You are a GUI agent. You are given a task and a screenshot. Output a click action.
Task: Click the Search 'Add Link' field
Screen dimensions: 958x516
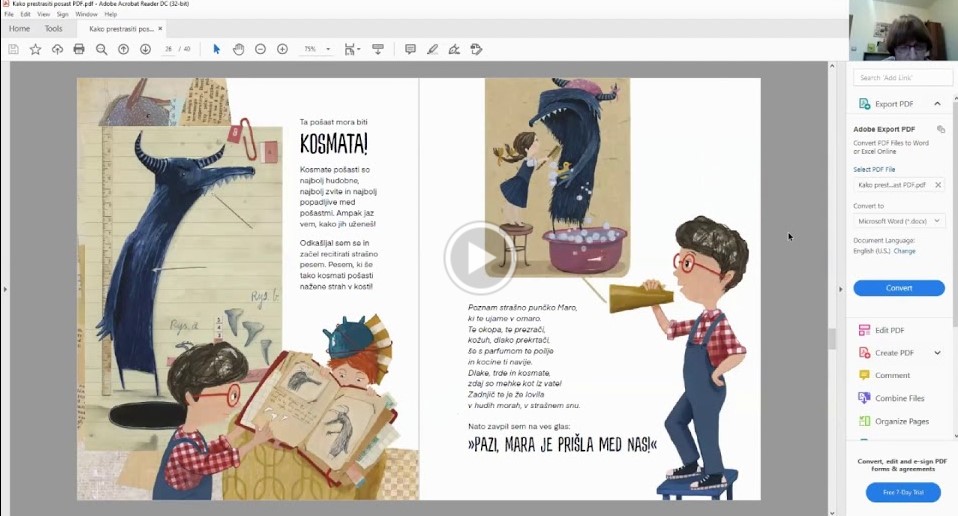[x=902, y=78]
